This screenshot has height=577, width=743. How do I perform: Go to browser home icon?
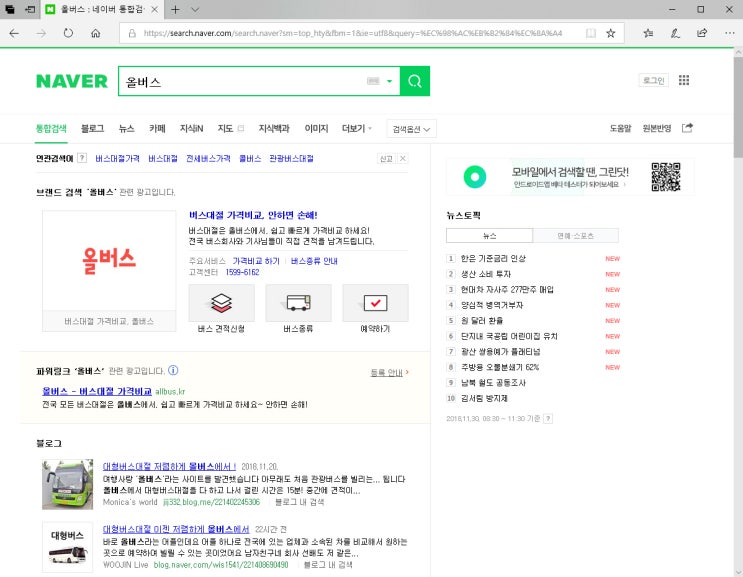(96, 33)
